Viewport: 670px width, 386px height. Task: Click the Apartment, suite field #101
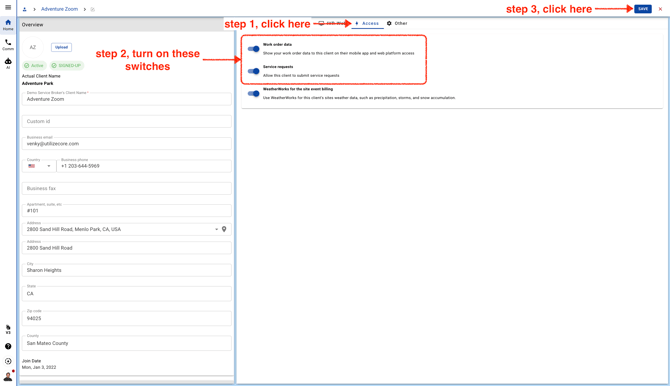[x=126, y=210]
